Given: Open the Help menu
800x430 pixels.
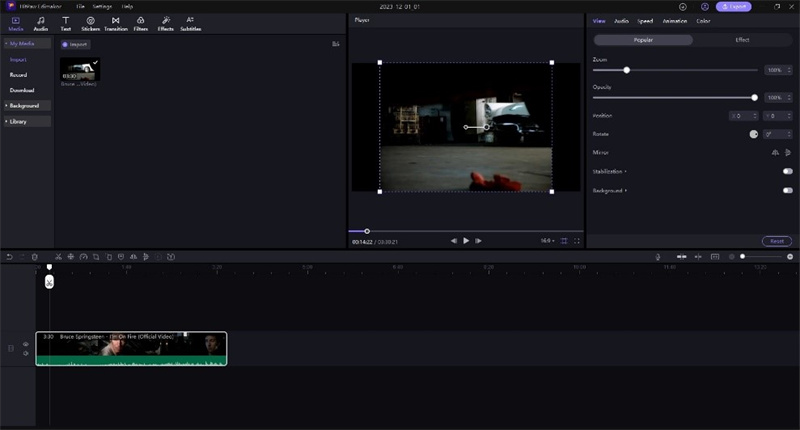Looking at the screenshot, I should coord(127,7).
